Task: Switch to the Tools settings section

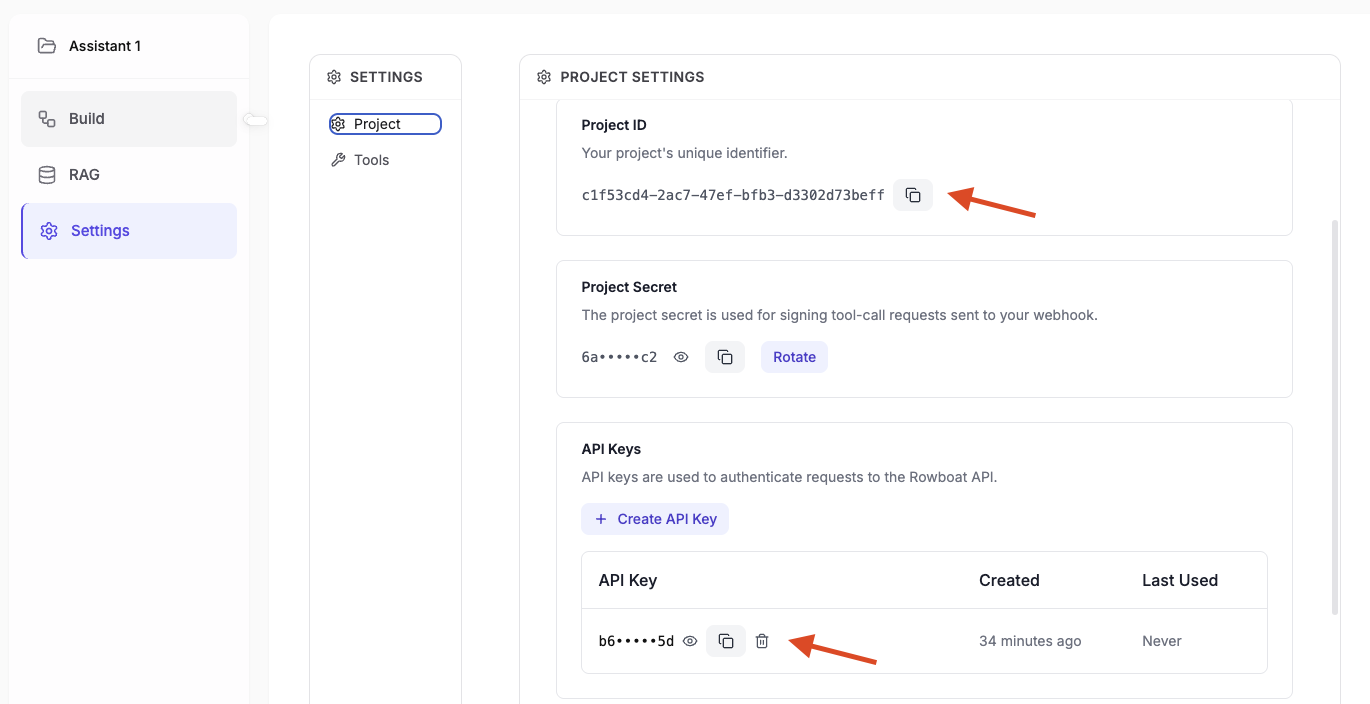Action: tap(371, 160)
